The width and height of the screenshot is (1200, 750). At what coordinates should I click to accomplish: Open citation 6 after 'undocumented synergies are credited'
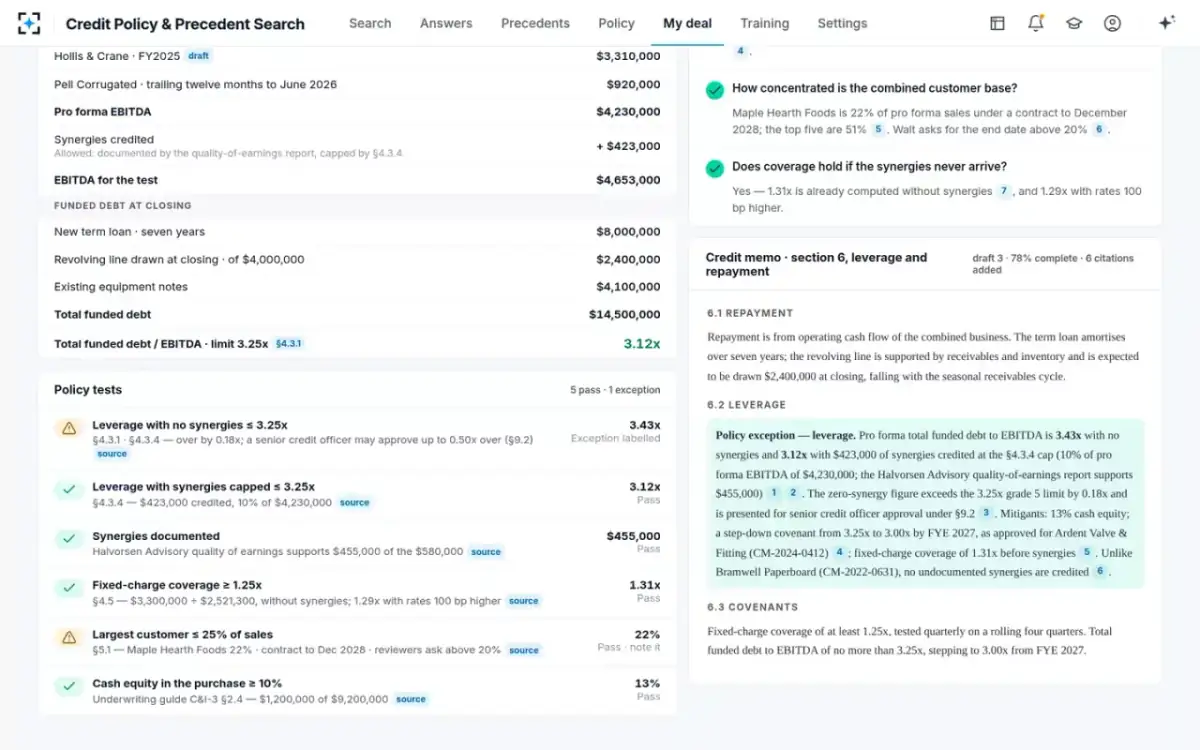pyautogui.click(x=1100, y=572)
